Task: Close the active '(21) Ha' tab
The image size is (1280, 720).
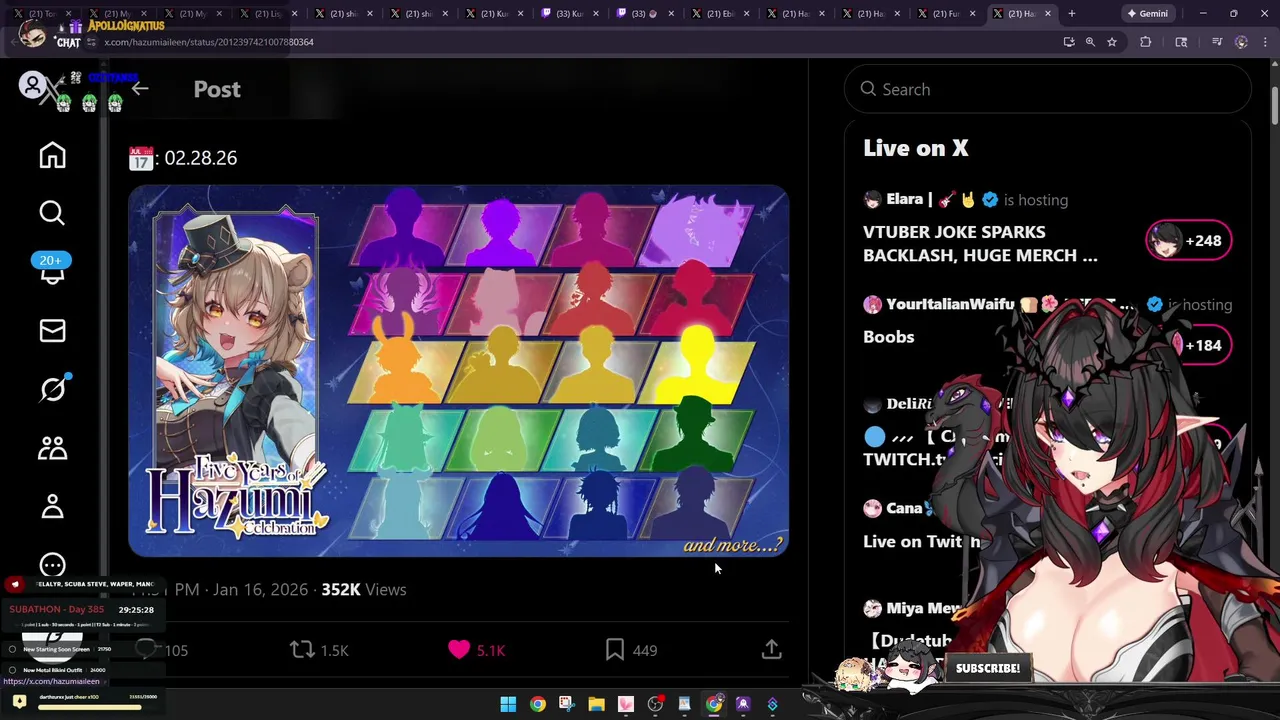Action: coord(1048,14)
